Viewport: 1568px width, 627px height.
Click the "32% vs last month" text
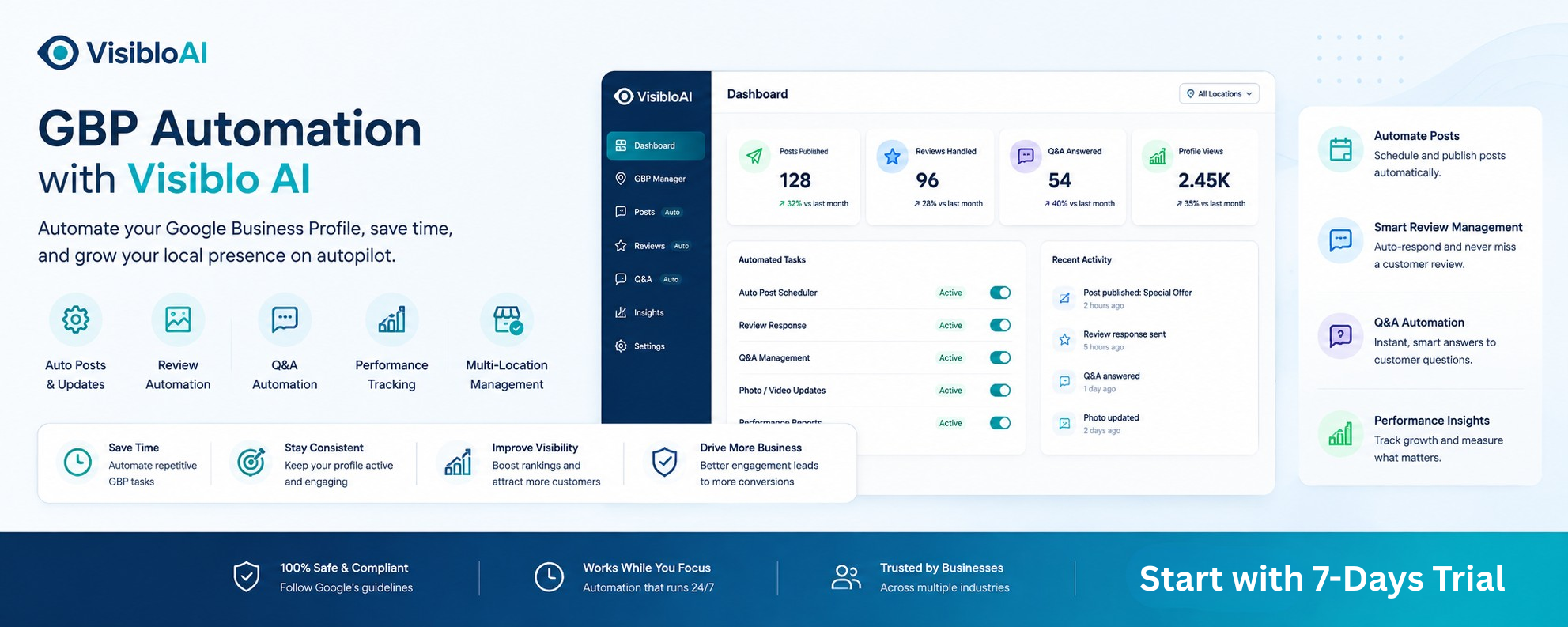pos(818,203)
